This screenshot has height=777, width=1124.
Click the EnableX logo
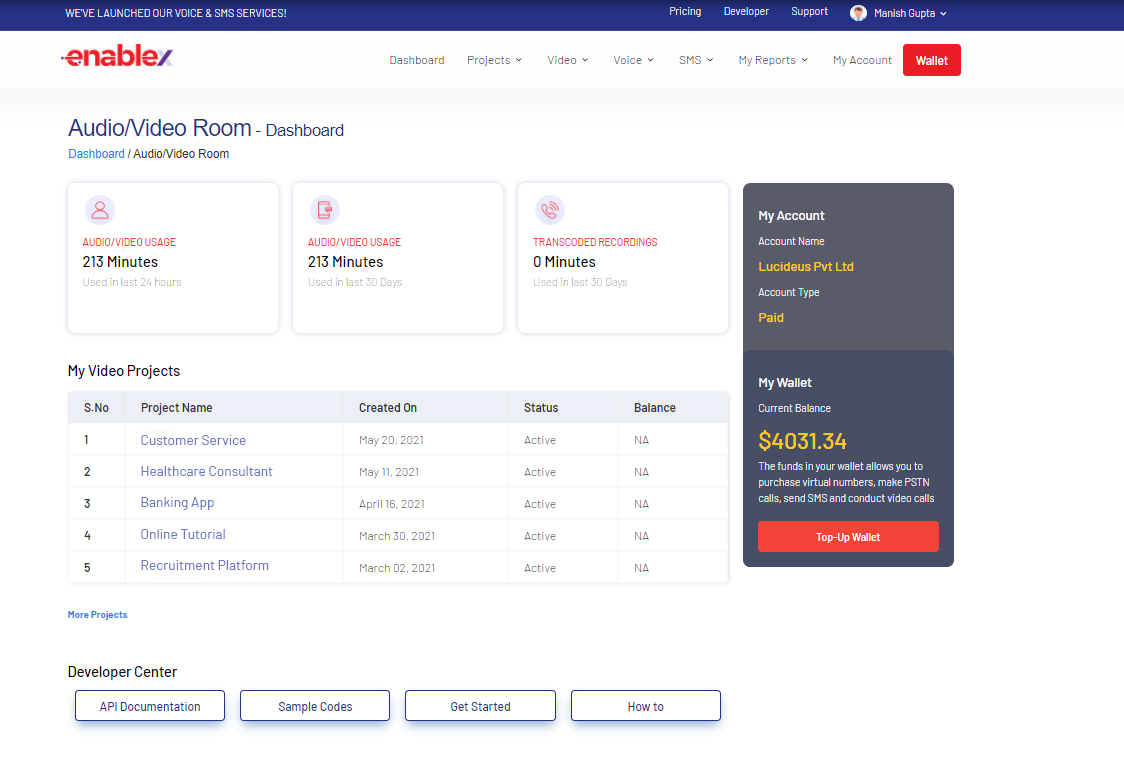tap(117, 58)
